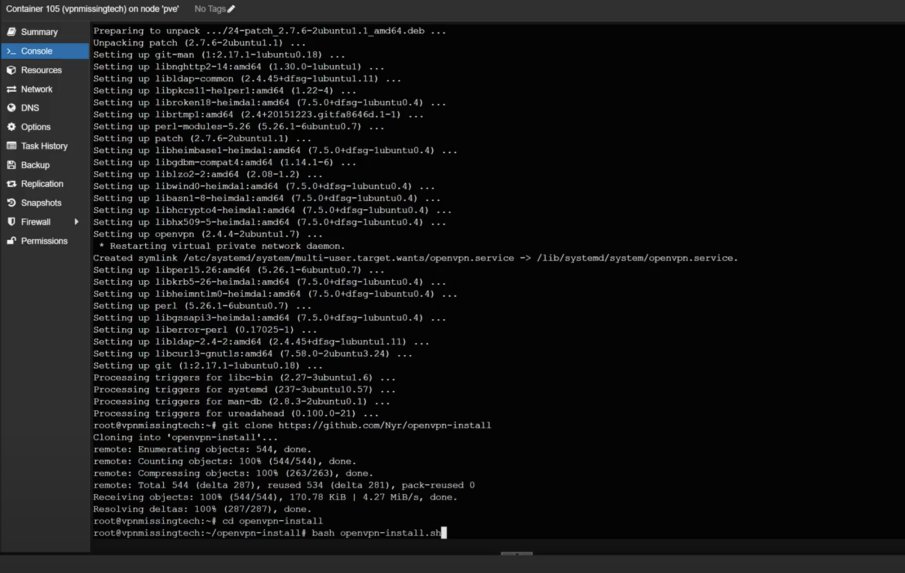Switch to the Snapshots section label
This screenshot has height=573, width=905.
click(x=41, y=203)
